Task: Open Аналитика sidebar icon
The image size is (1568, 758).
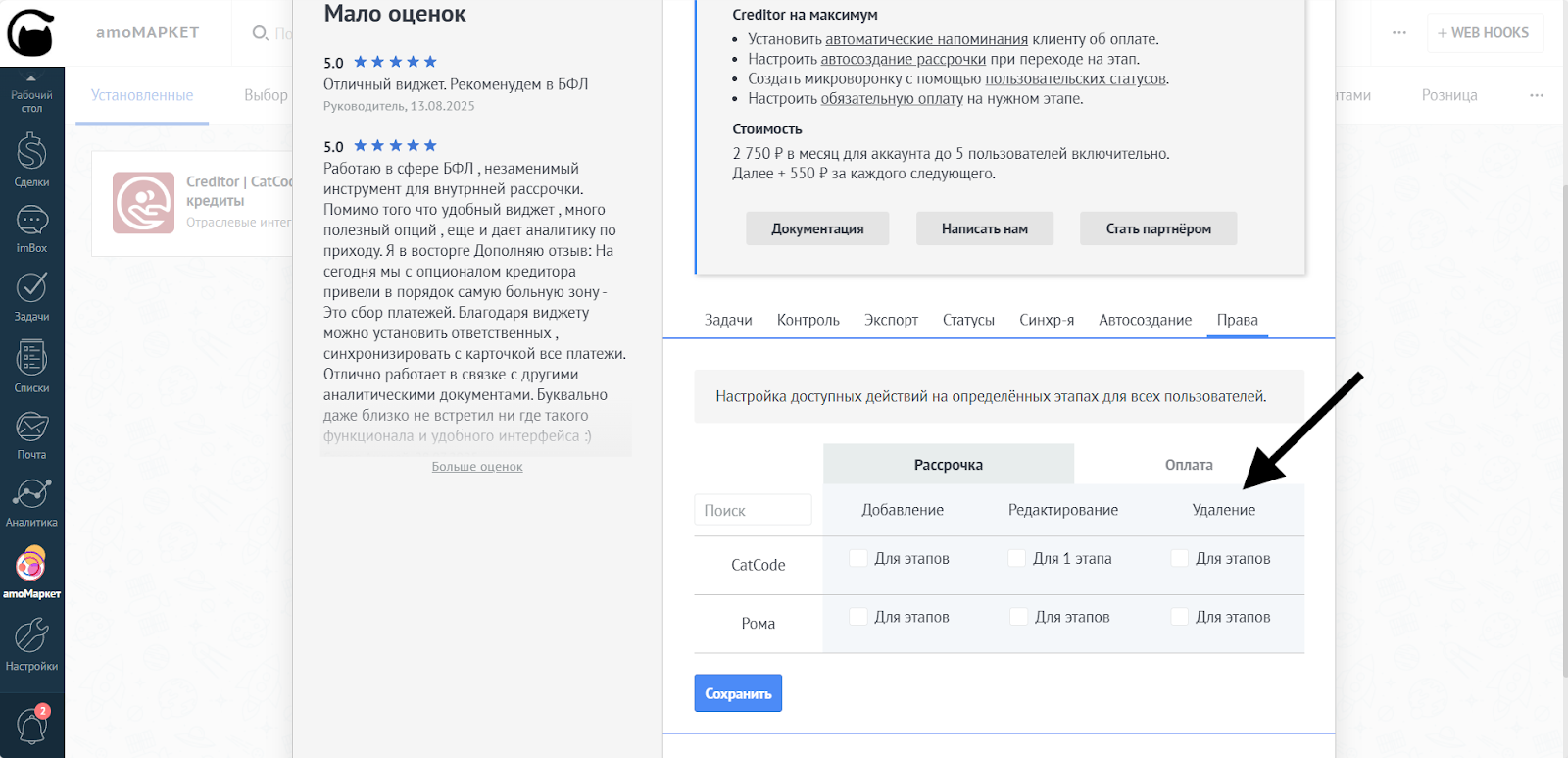Action: point(31,501)
